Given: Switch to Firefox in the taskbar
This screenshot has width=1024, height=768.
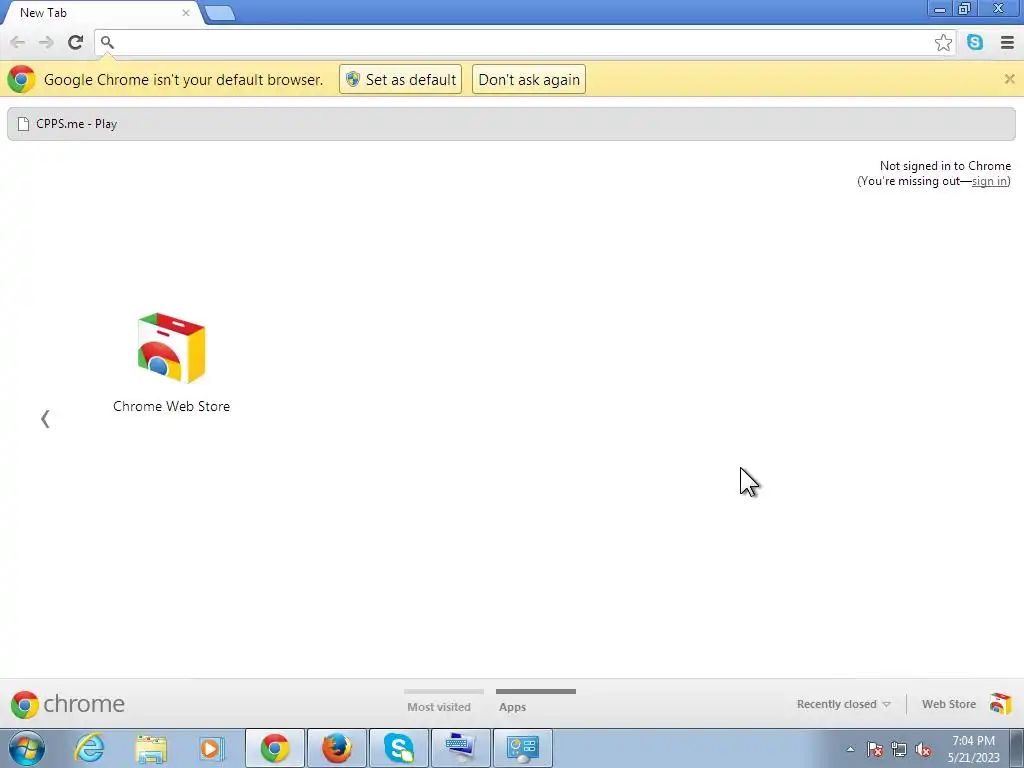Looking at the screenshot, I should click(337, 748).
